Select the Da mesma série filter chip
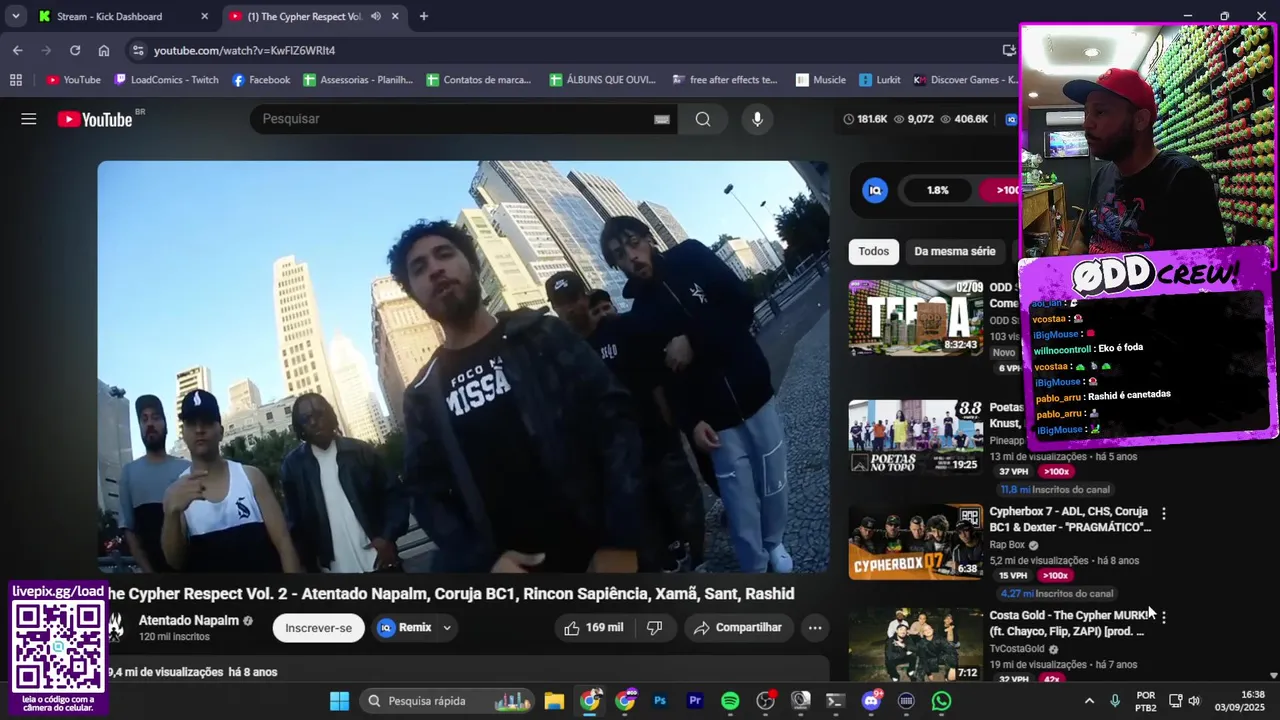The width and height of the screenshot is (1280, 720). click(955, 251)
